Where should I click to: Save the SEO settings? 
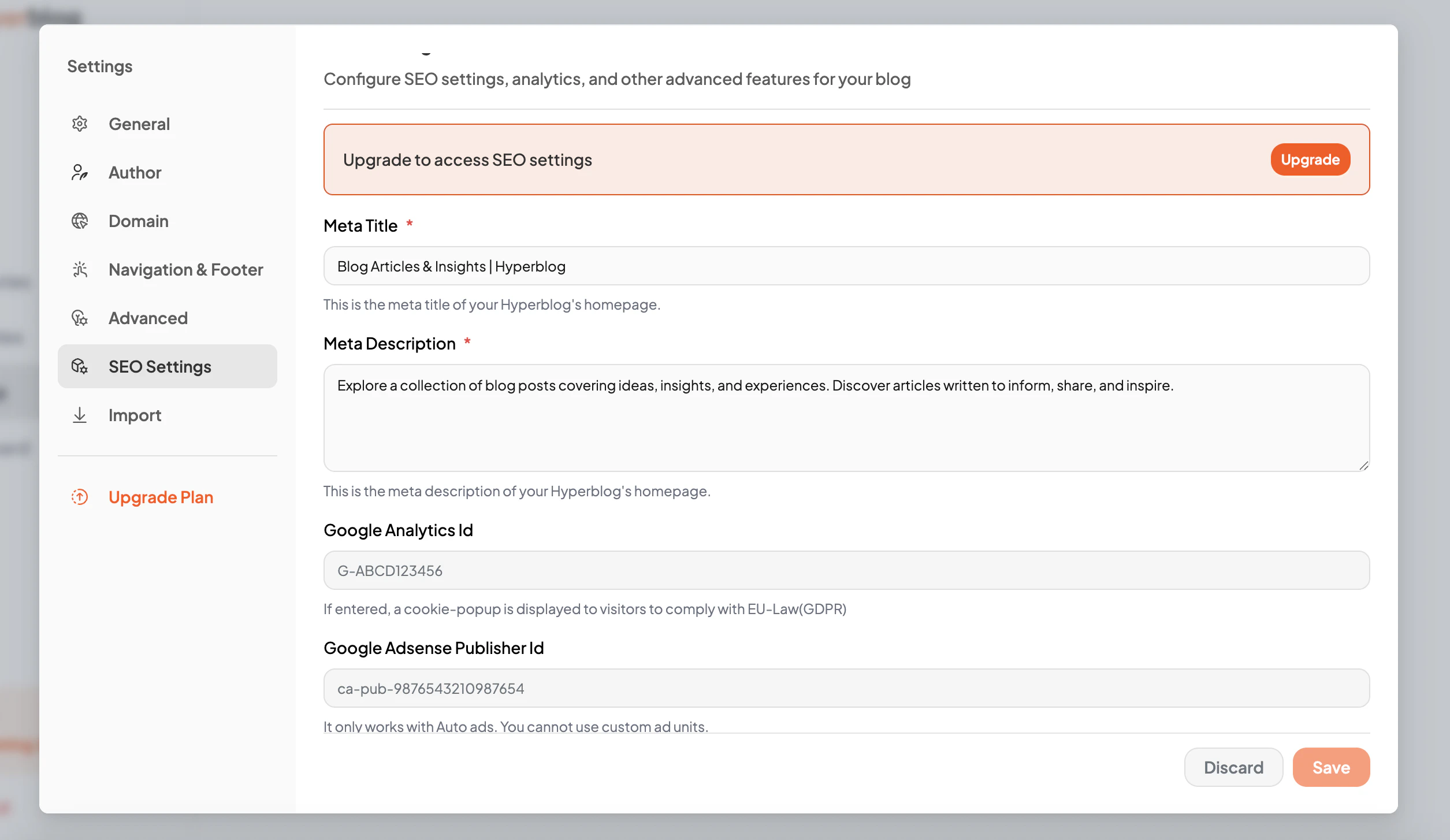1331,767
